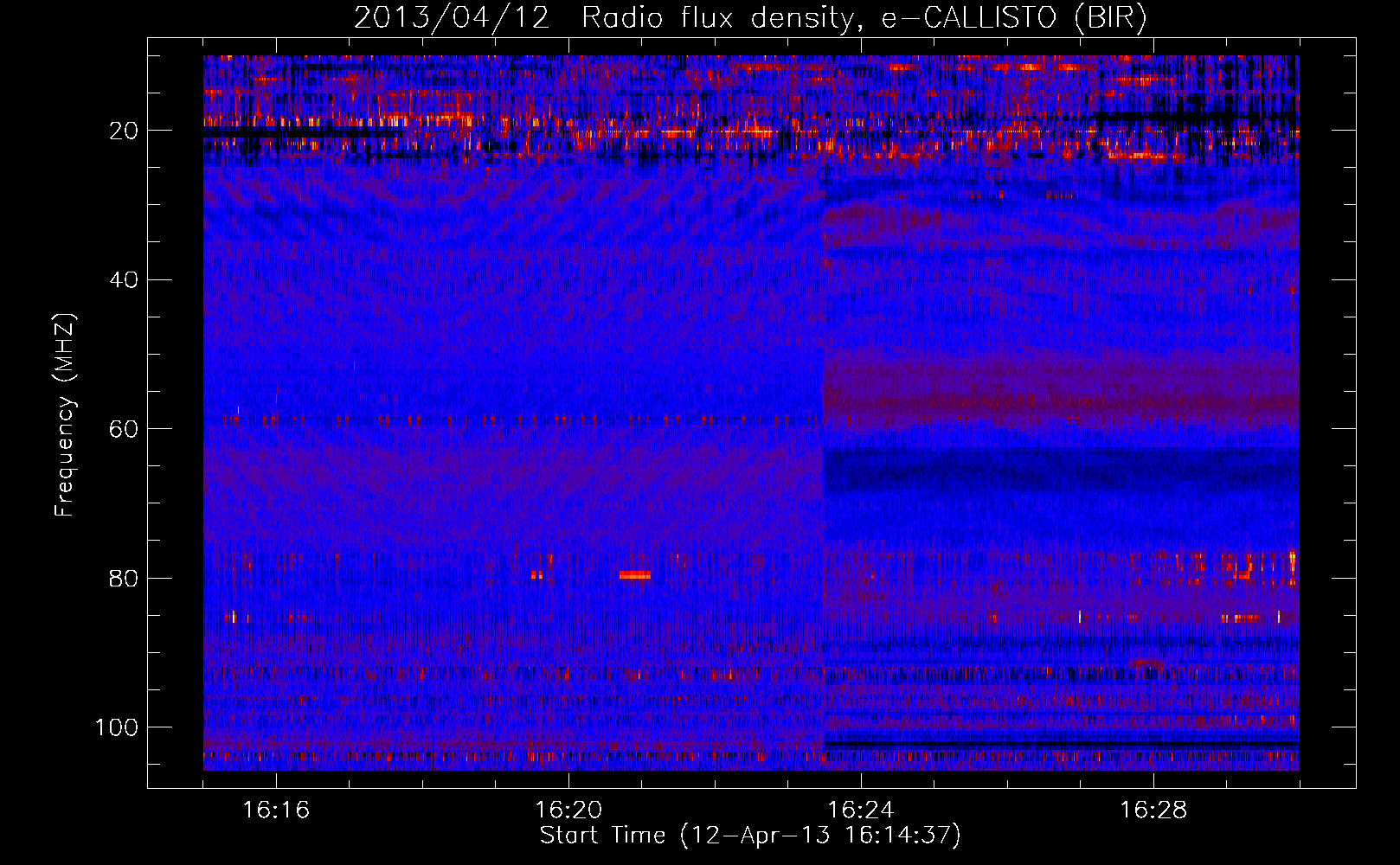Click the '40' frequency tick label
This screenshot has width=1400, height=865.
pos(125,280)
